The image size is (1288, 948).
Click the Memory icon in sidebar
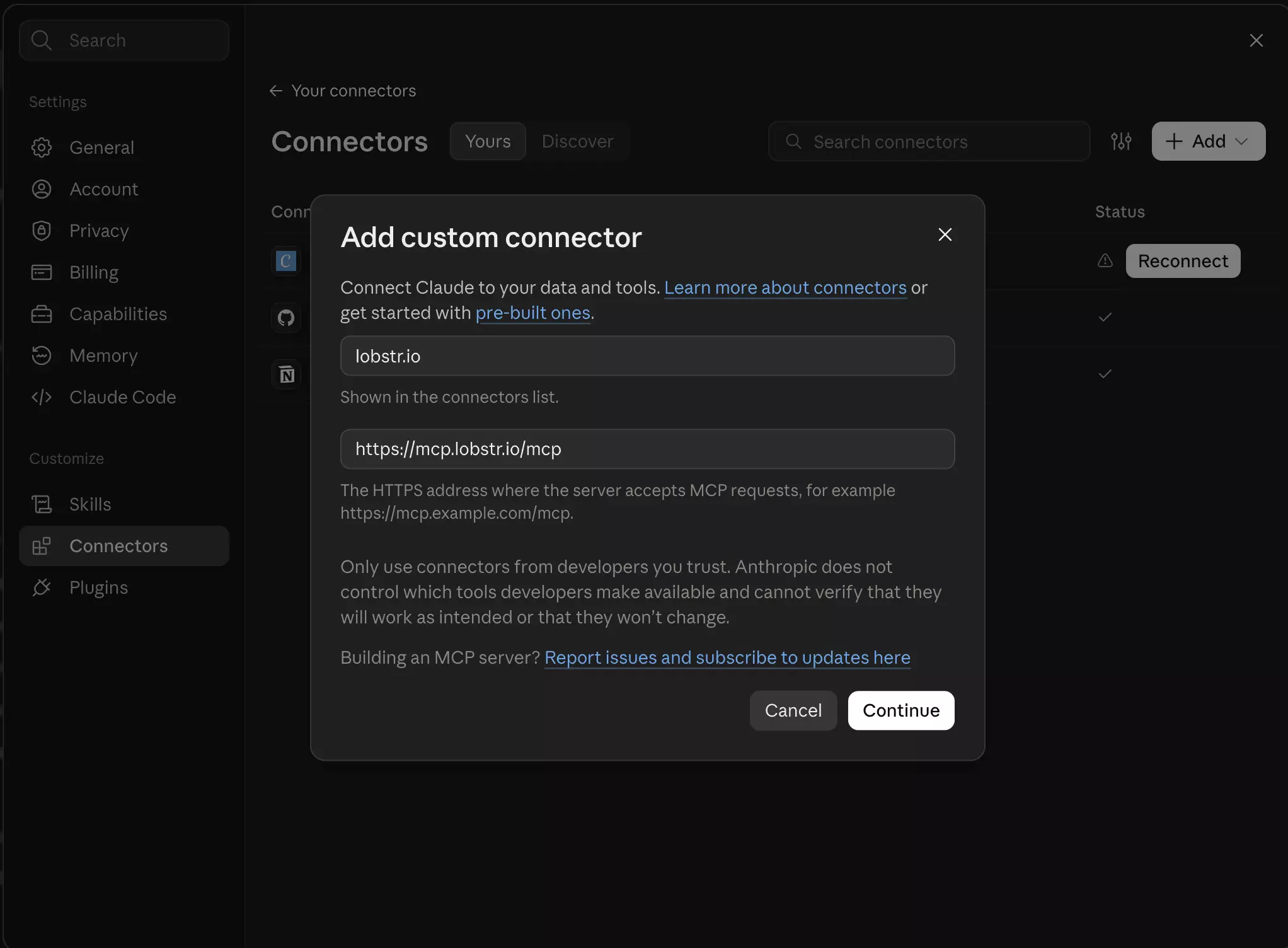[x=42, y=355]
